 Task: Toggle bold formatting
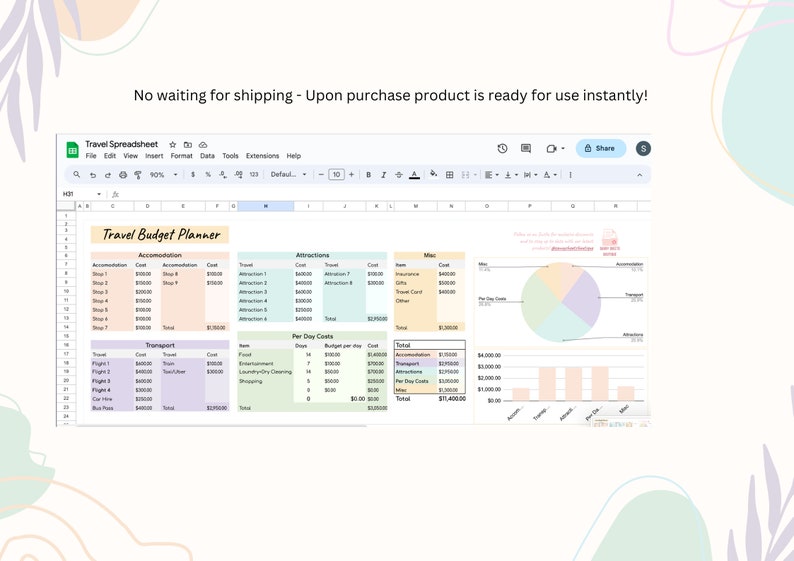pyautogui.click(x=368, y=175)
